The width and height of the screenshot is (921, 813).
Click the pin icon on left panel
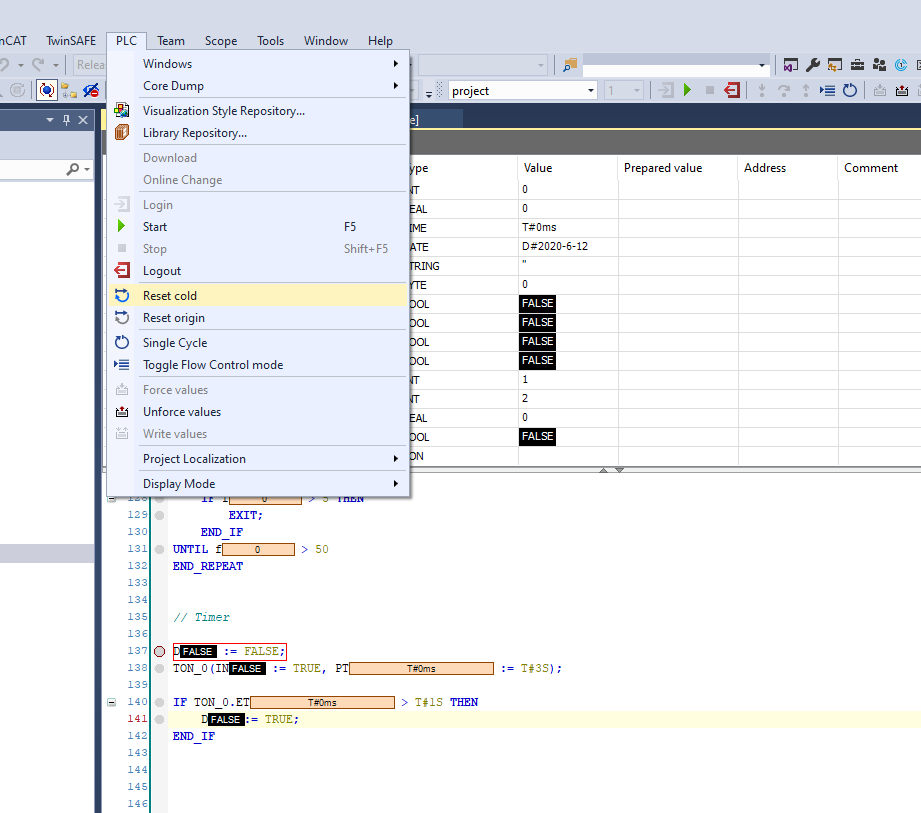tap(67, 120)
